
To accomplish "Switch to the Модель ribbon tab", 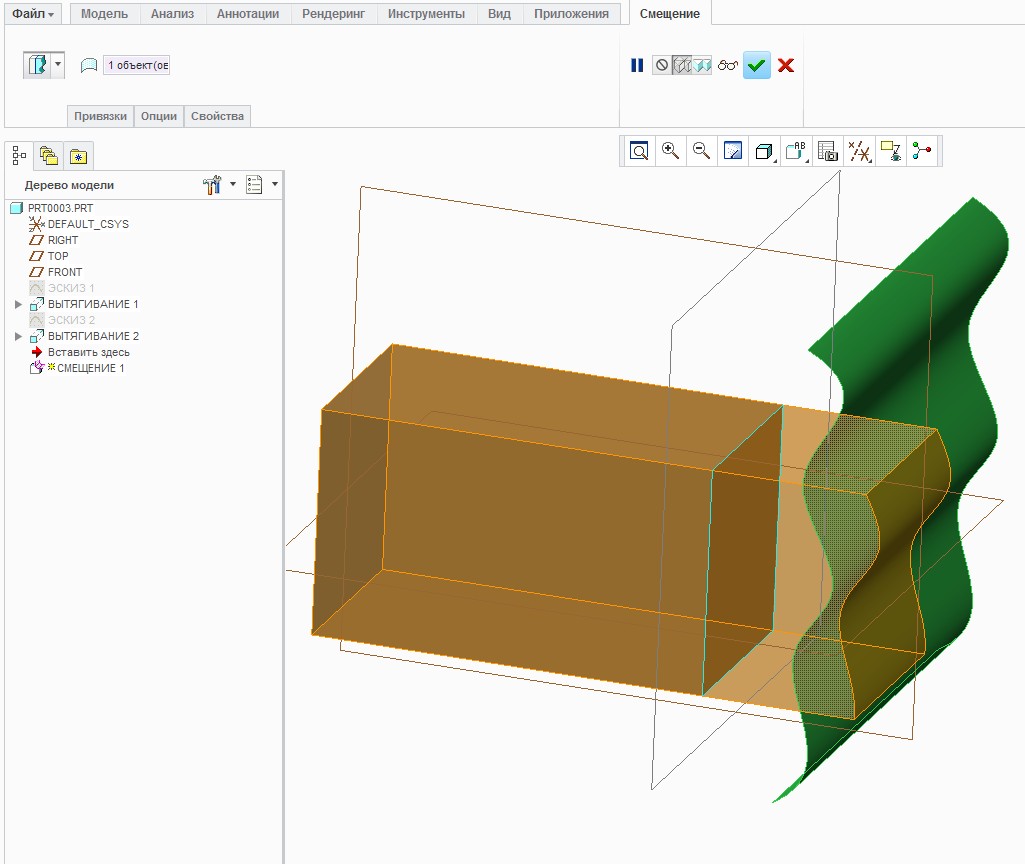I will coord(105,14).
